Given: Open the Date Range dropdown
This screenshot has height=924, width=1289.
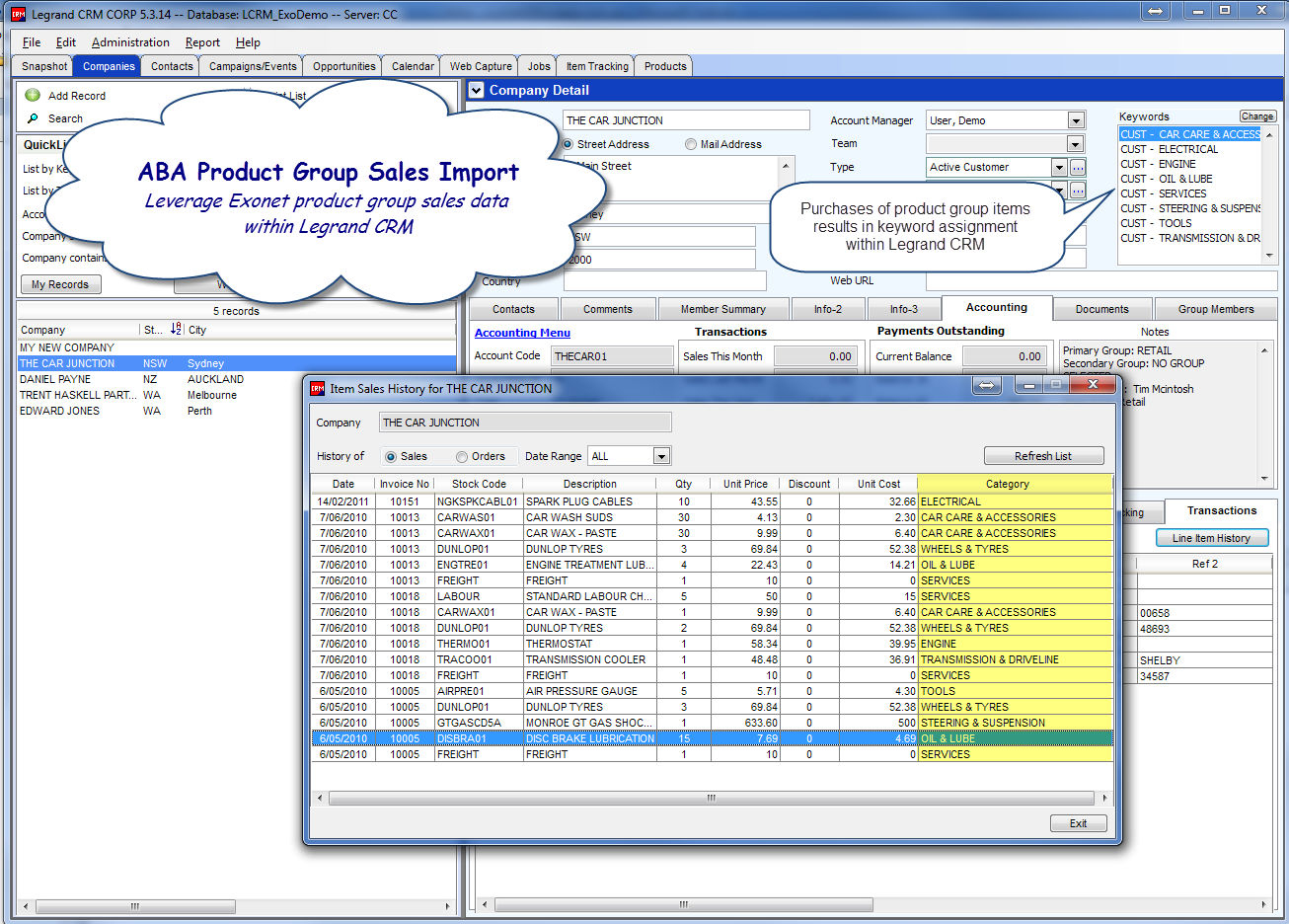Looking at the screenshot, I should (661, 456).
